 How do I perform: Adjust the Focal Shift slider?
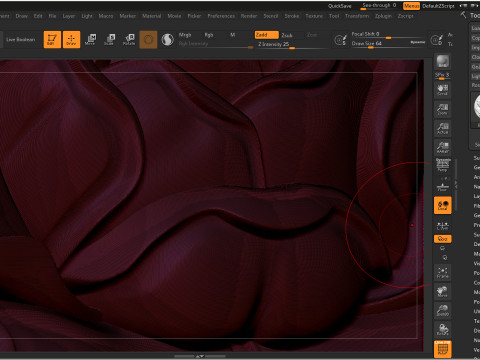click(388, 34)
